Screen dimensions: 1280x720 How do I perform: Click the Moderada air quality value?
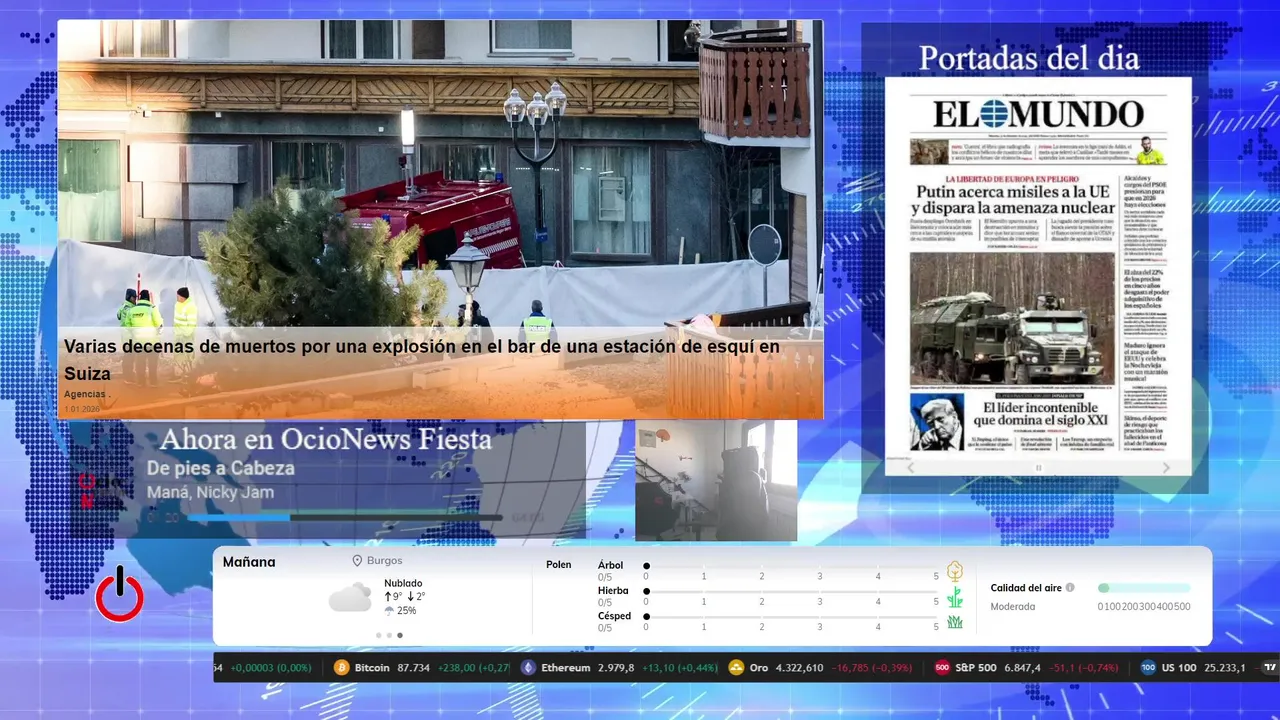click(1013, 606)
